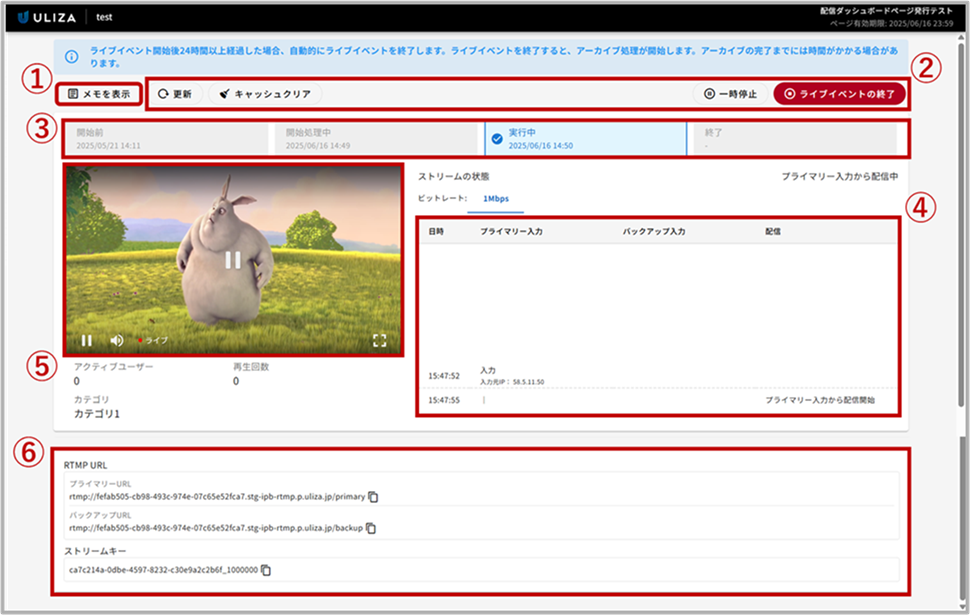Click the ストリームの状態 heading
Image resolution: width=970 pixels, height=615 pixels.
[453, 177]
